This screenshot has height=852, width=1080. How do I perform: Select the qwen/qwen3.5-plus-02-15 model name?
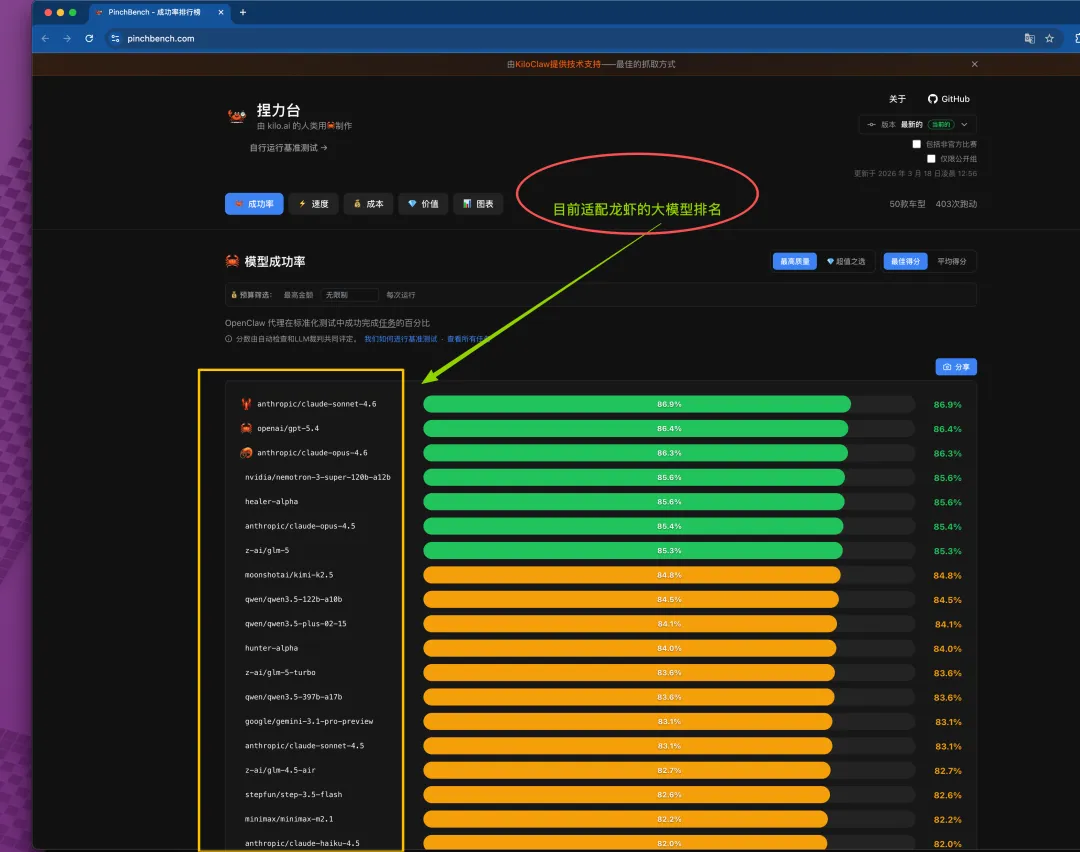coord(295,624)
